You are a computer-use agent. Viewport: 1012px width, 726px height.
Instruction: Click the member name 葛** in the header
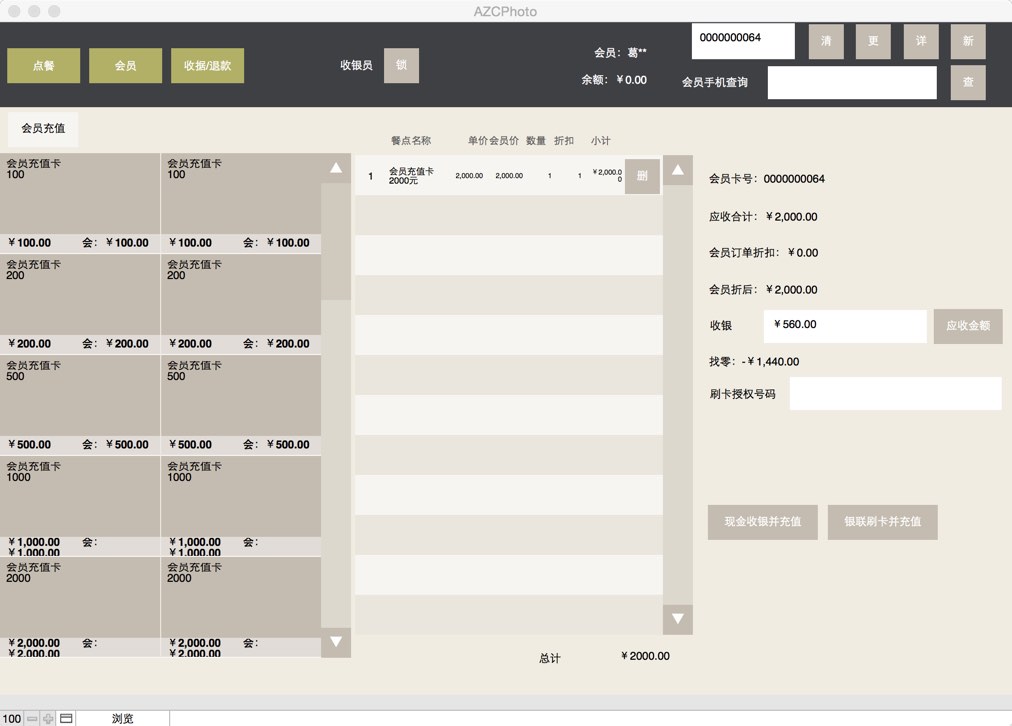(x=637, y=53)
